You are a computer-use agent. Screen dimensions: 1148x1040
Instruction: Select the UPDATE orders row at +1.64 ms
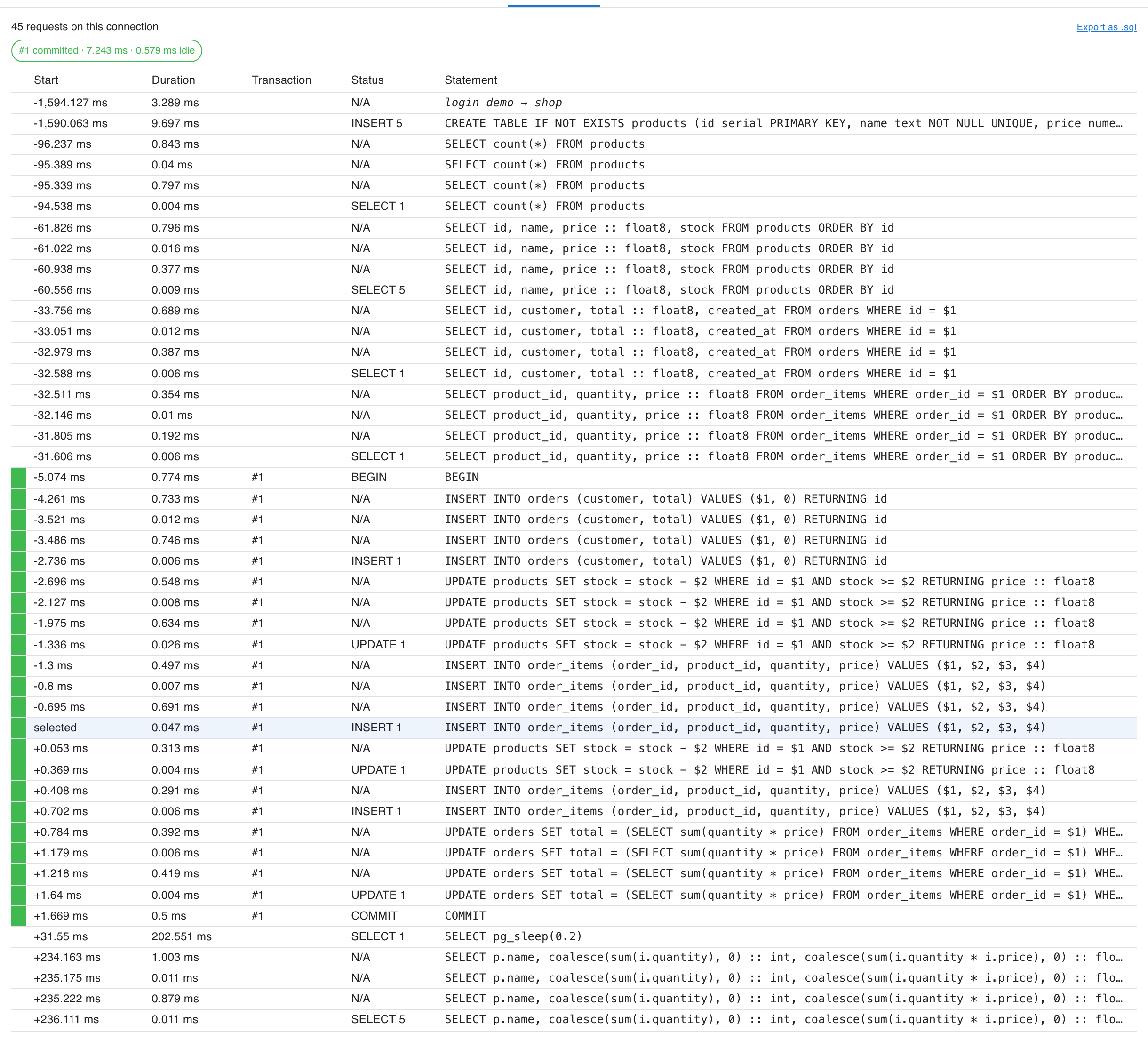coord(574,896)
